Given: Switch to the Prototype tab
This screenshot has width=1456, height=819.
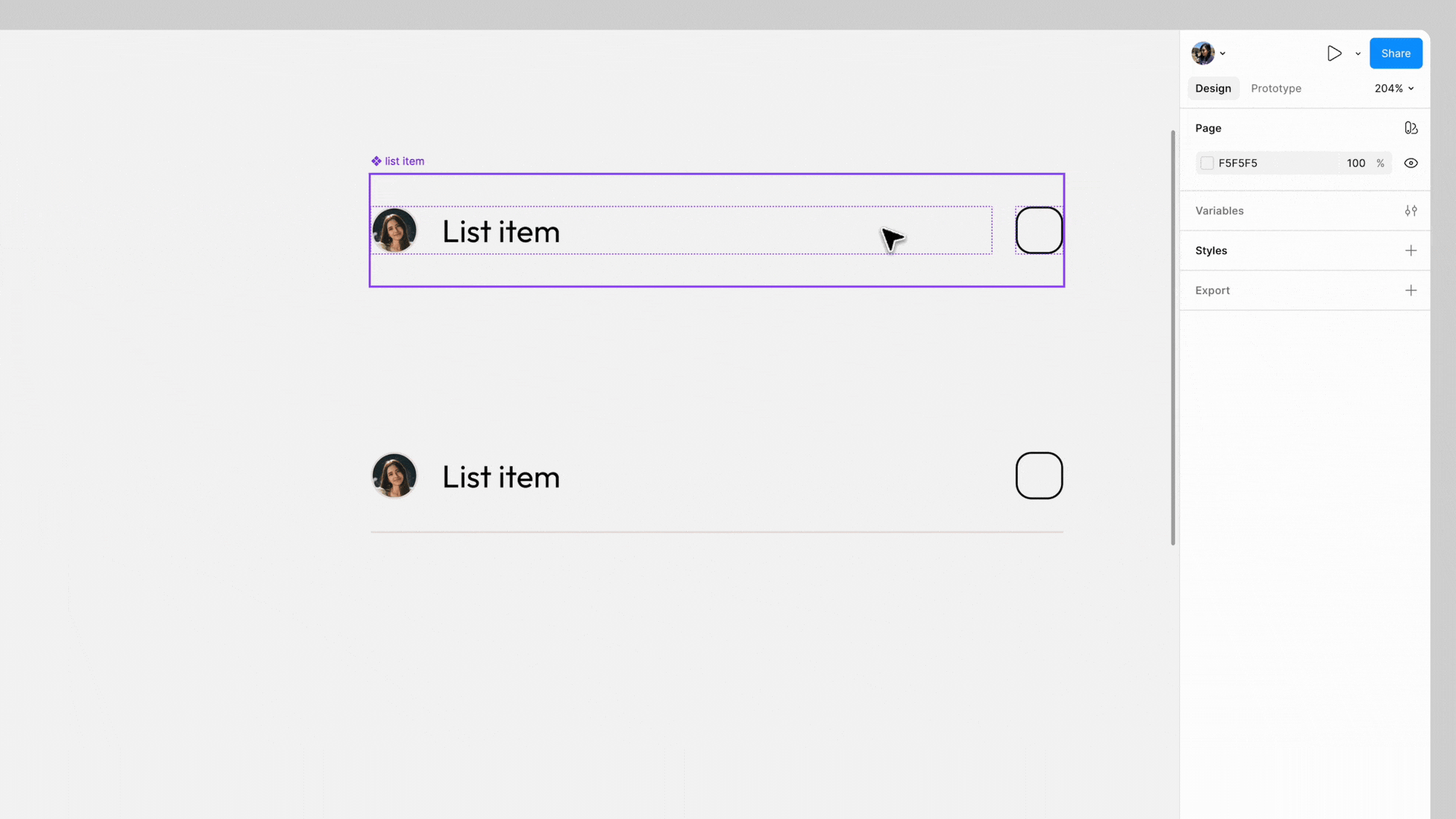Looking at the screenshot, I should tap(1276, 89).
